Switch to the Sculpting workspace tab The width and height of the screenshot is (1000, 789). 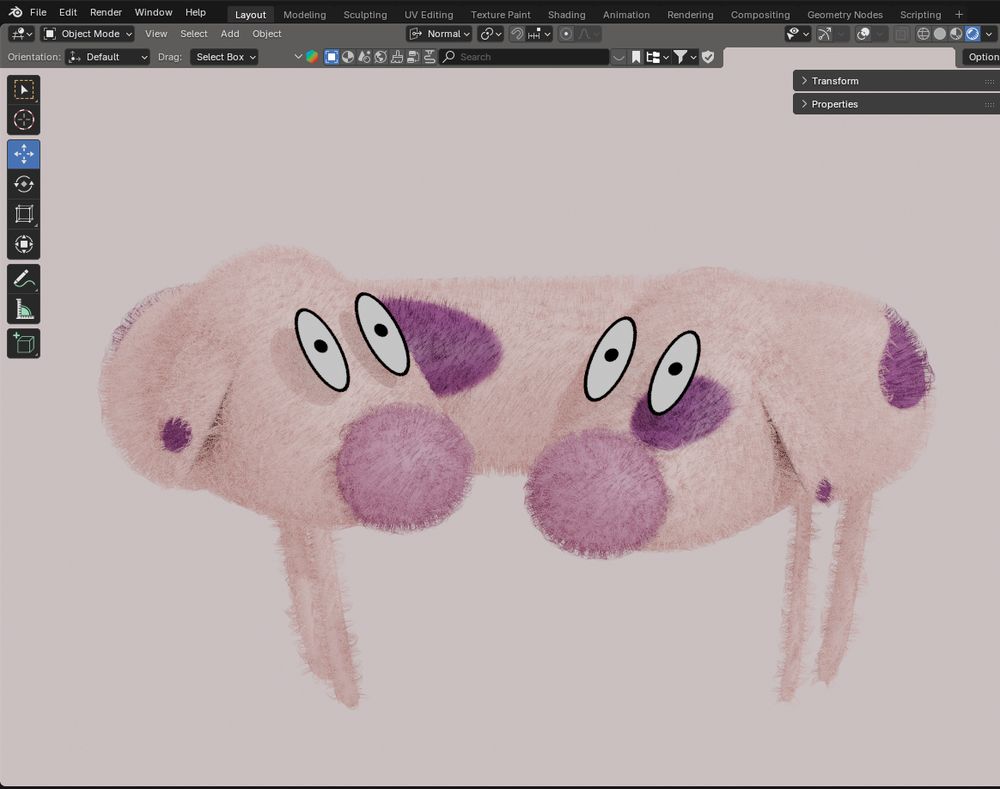coord(365,14)
